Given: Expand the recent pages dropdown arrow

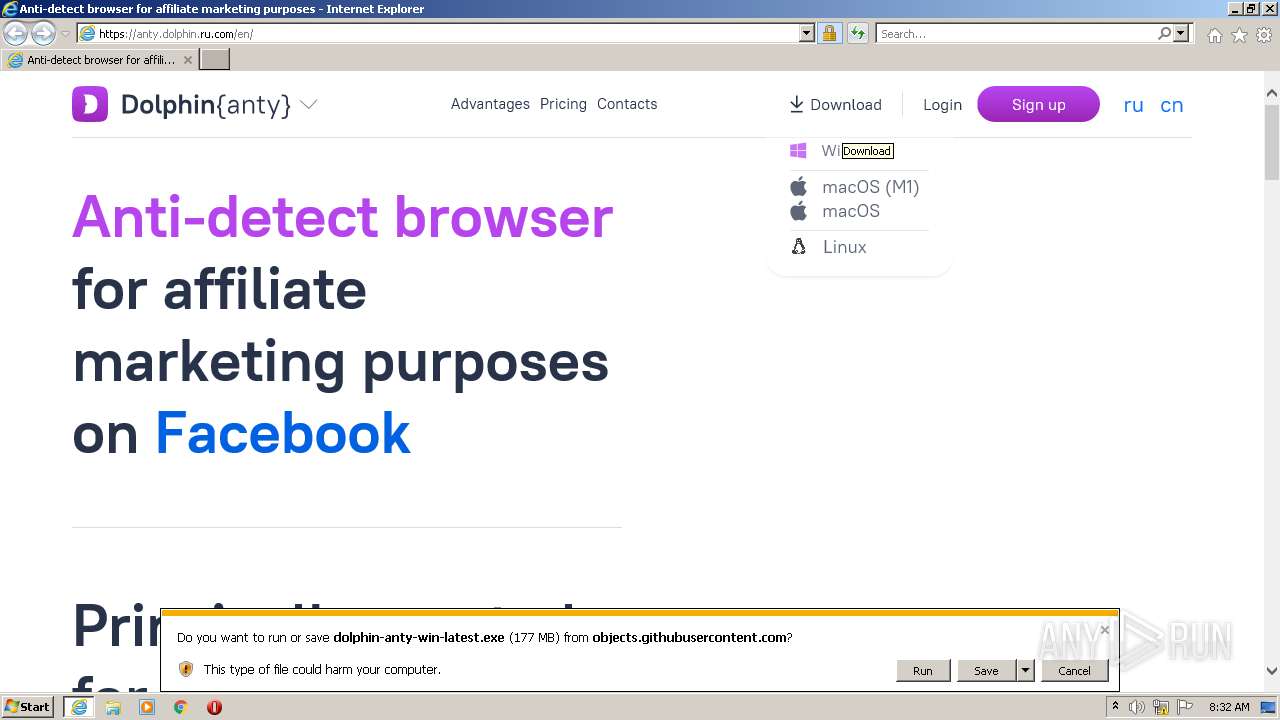Looking at the screenshot, I should (x=65, y=34).
